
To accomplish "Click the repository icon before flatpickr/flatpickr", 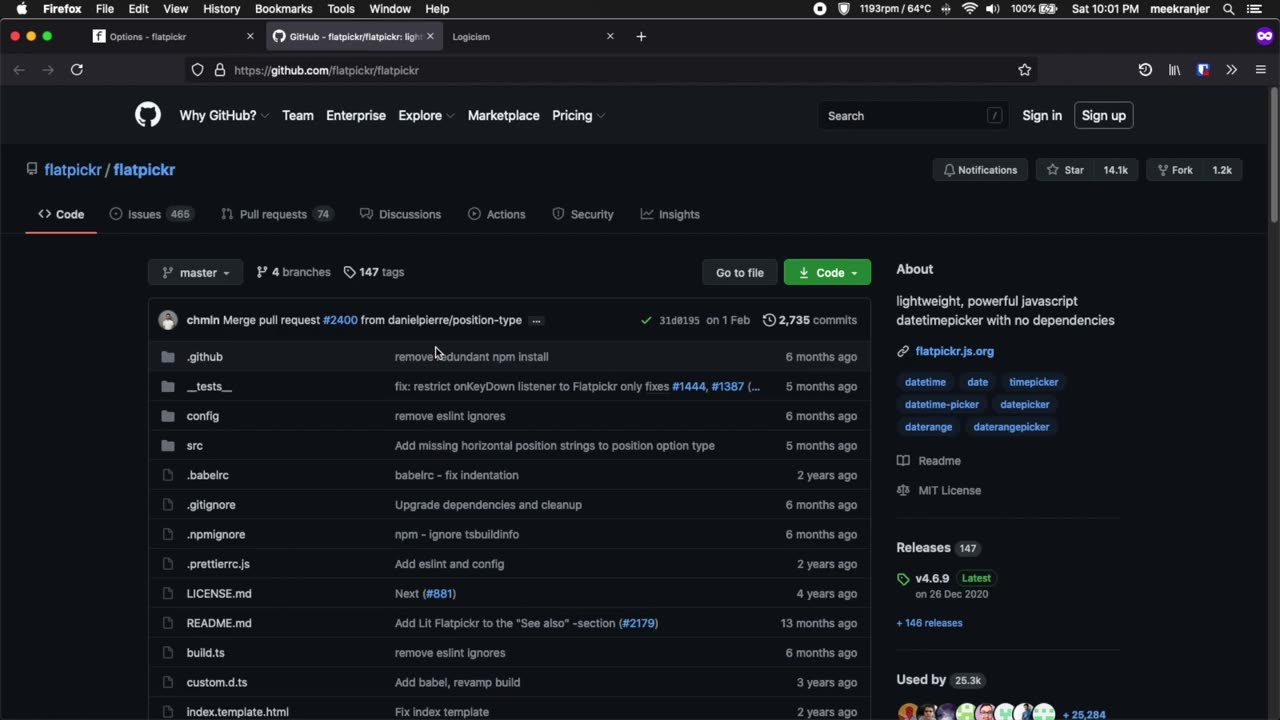I will (32, 170).
